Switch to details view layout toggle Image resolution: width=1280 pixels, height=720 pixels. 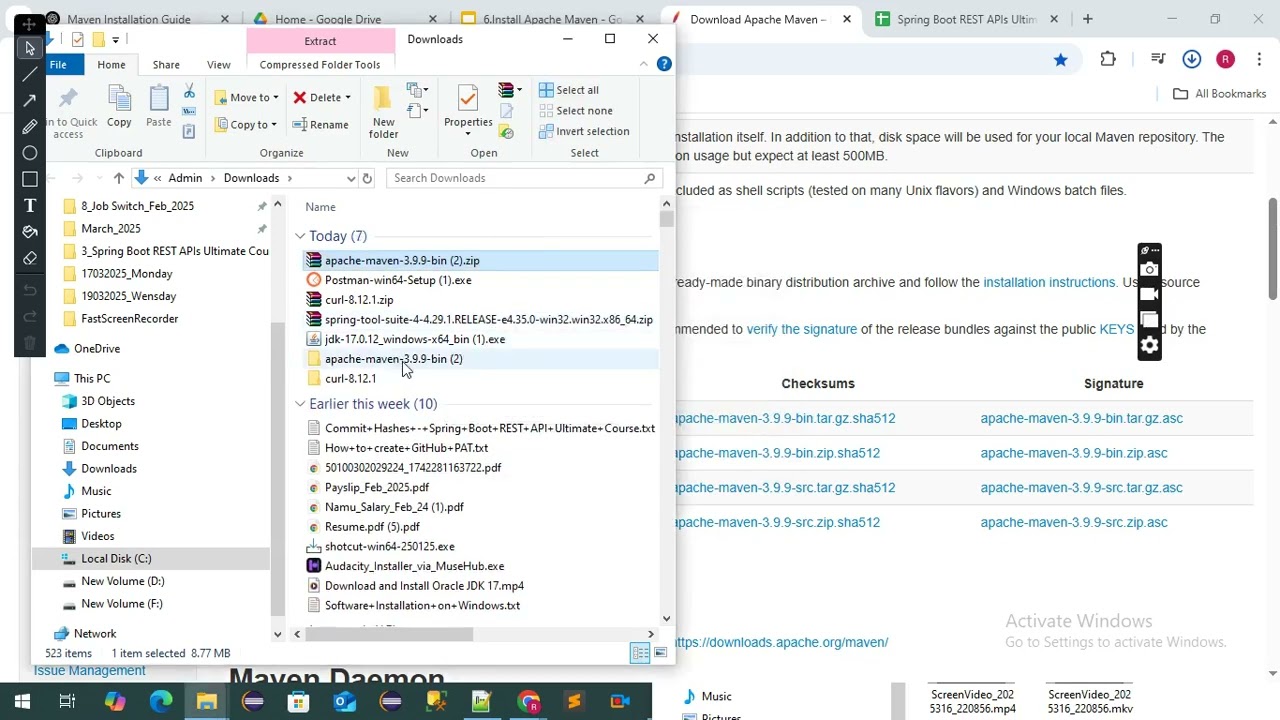tap(640, 653)
